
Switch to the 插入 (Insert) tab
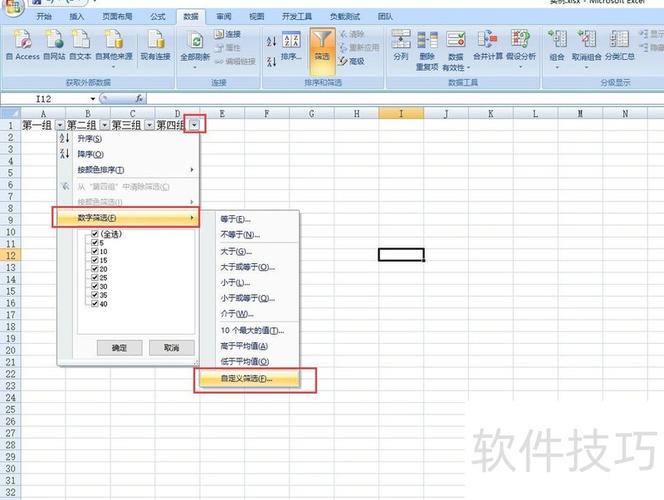pos(77,17)
